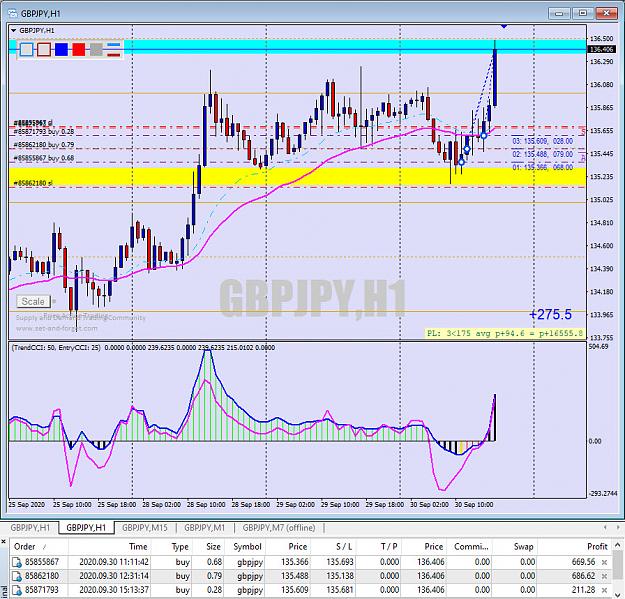Image resolution: width=625 pixels, height=599 pixels.
Task: Switch to the first GBPJPY,H1 tab
Action: (x=30, y=528)
